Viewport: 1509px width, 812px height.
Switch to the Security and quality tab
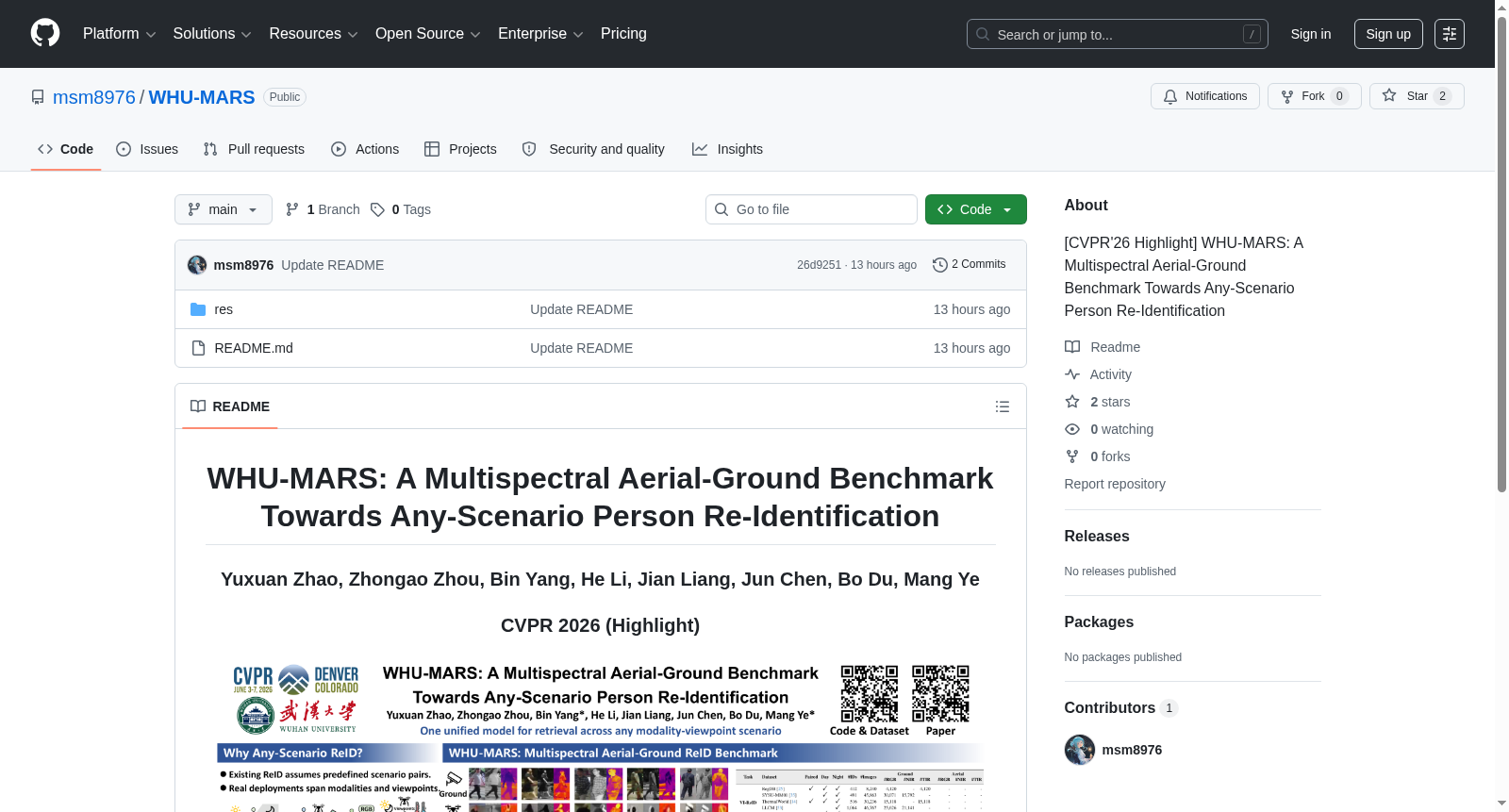[593, 149]
